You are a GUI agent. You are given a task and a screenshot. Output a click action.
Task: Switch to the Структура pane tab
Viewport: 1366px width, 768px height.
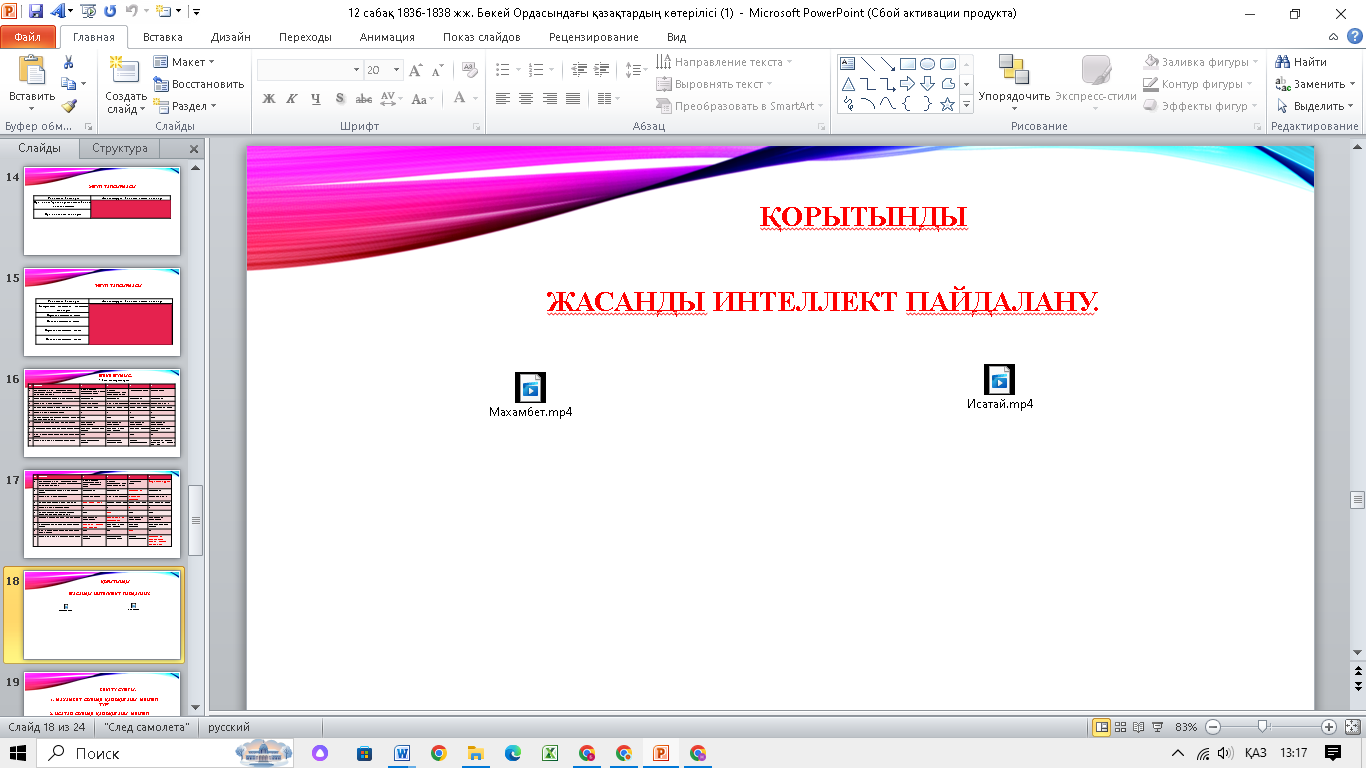tap(120, 148)
